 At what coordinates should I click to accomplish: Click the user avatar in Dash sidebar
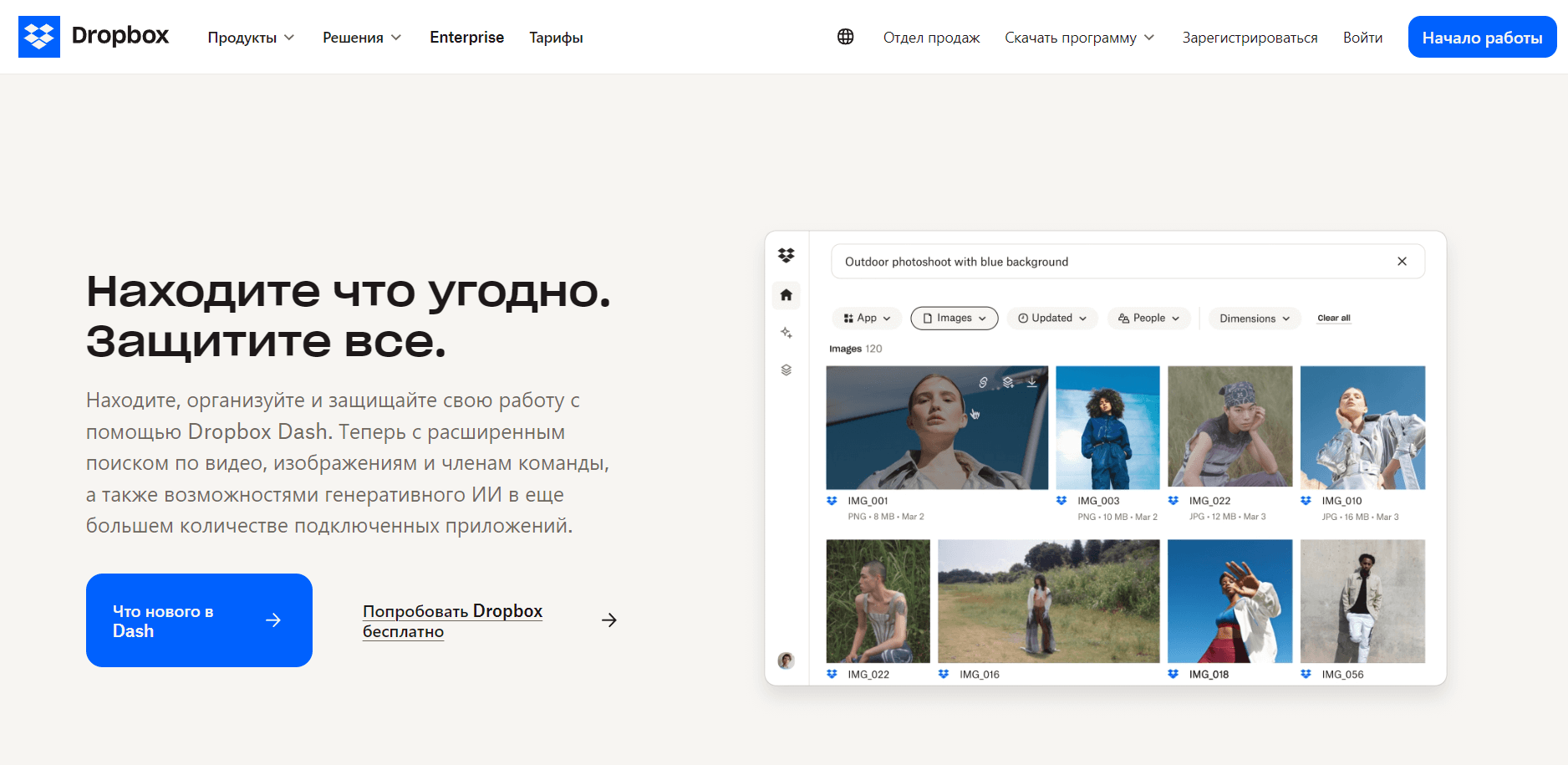click(x=787, y=660)
